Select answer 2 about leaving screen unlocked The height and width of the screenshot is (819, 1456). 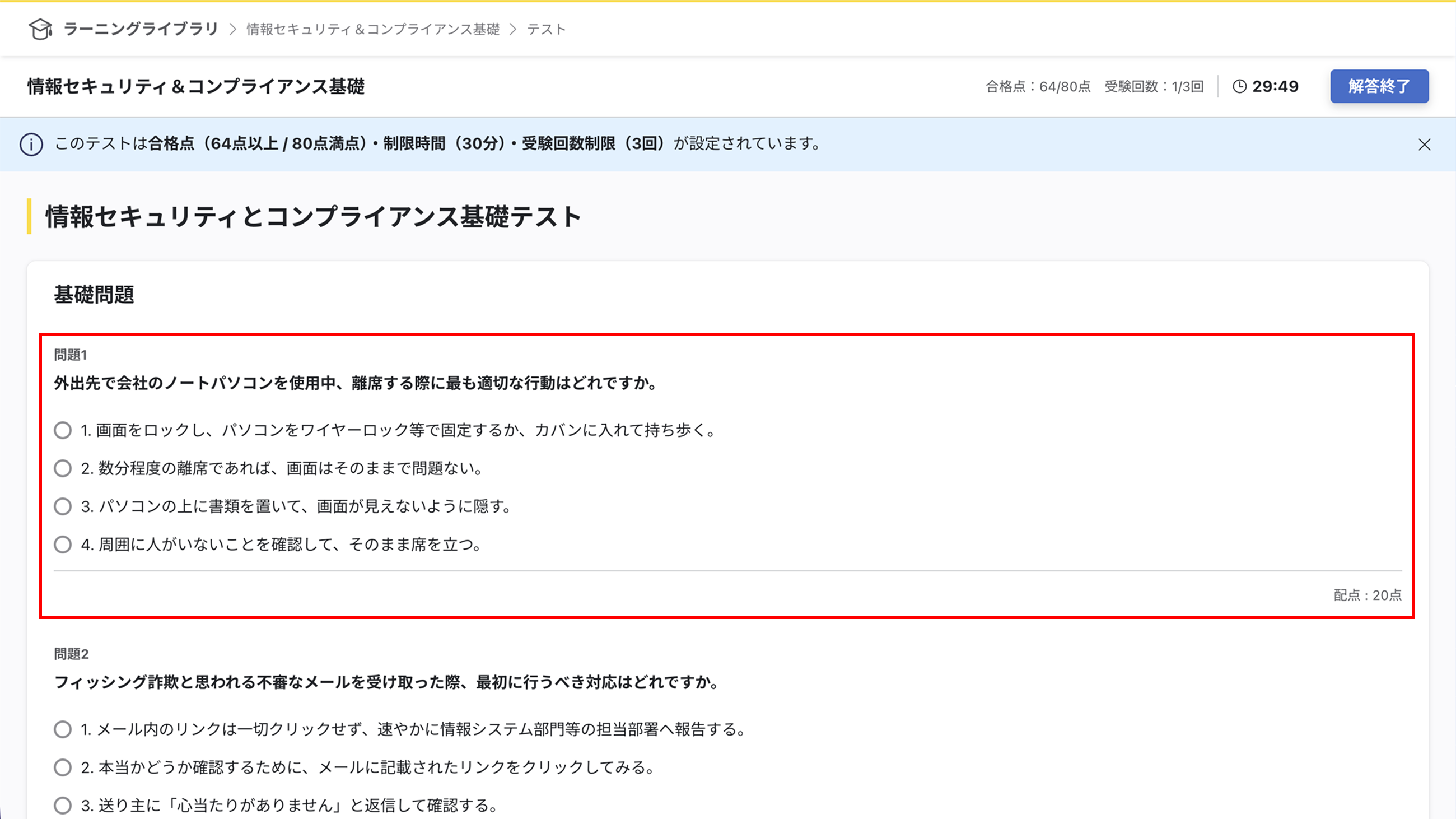coord(63,468)
